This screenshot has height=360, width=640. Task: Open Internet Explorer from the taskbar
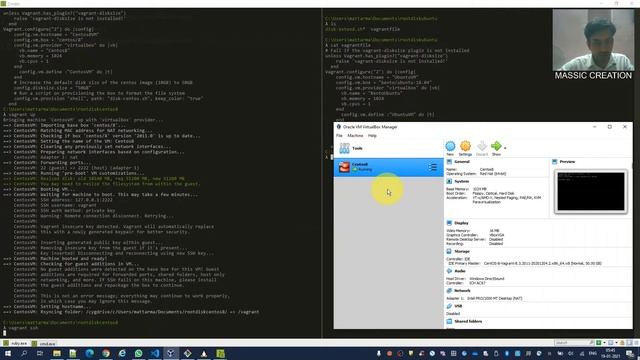tap(122, 353)
